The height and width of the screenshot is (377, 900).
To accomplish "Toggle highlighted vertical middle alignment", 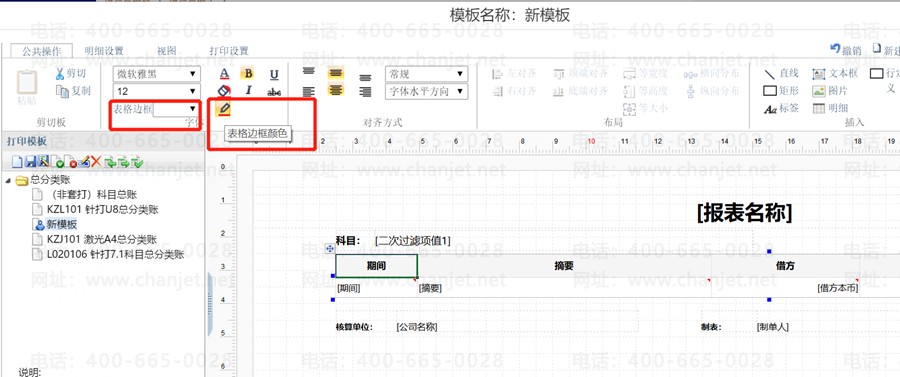I will point(336,73).
